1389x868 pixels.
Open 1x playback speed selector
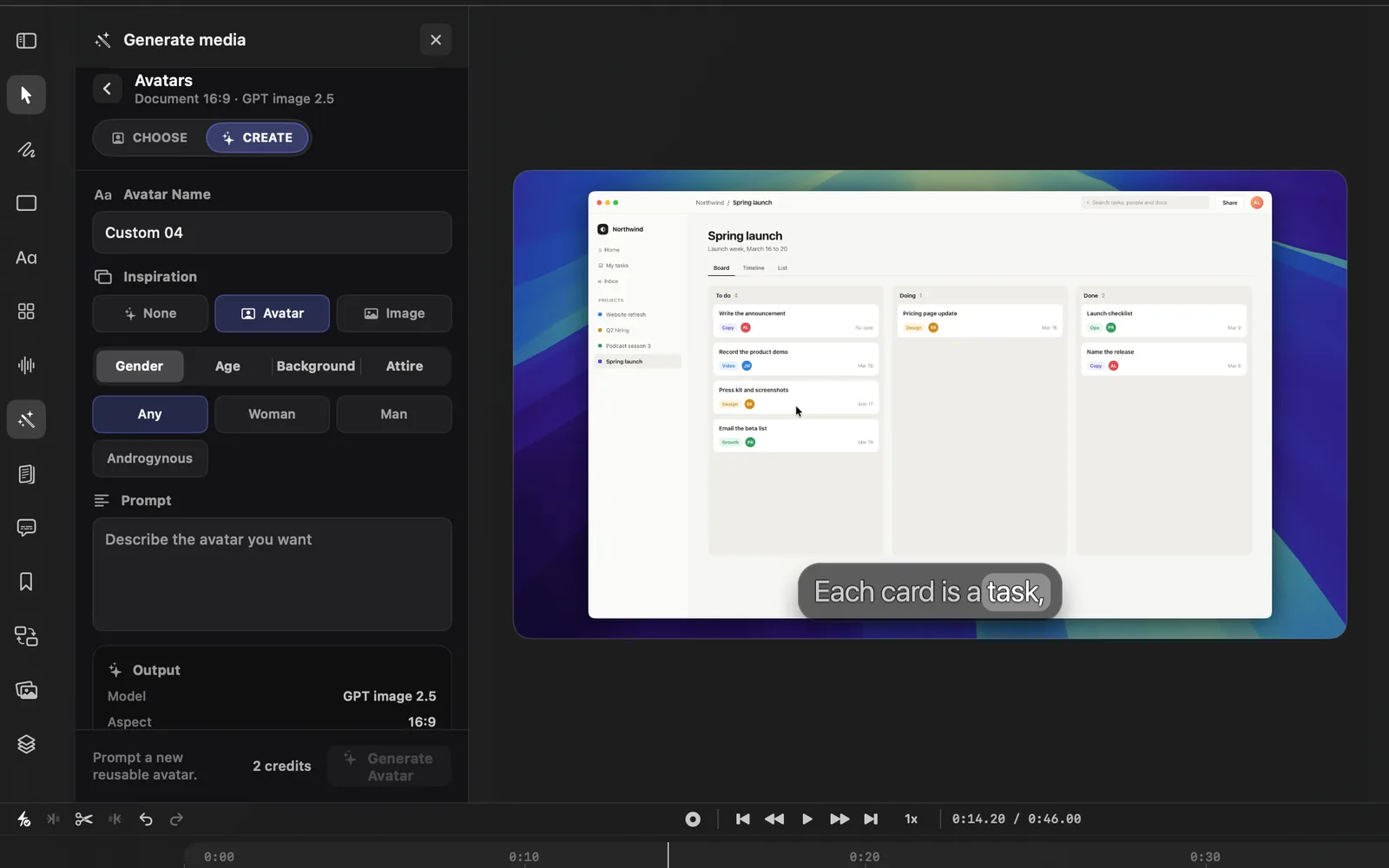[x=911, y=819]
